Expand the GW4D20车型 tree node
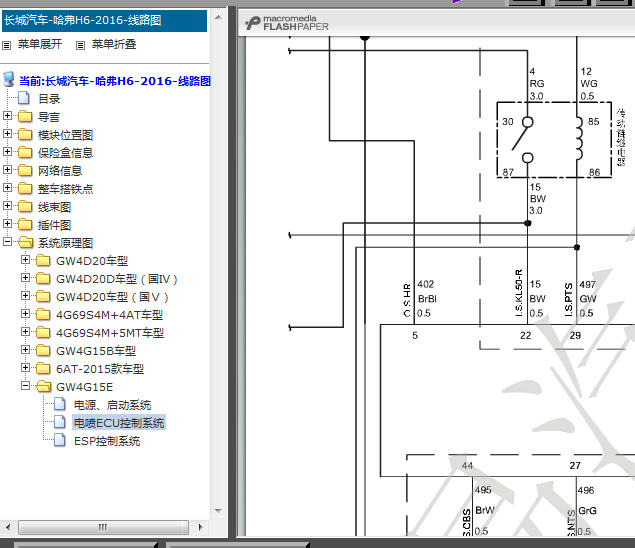The width and height of the screenshot is (635, 548). (25, 260)
